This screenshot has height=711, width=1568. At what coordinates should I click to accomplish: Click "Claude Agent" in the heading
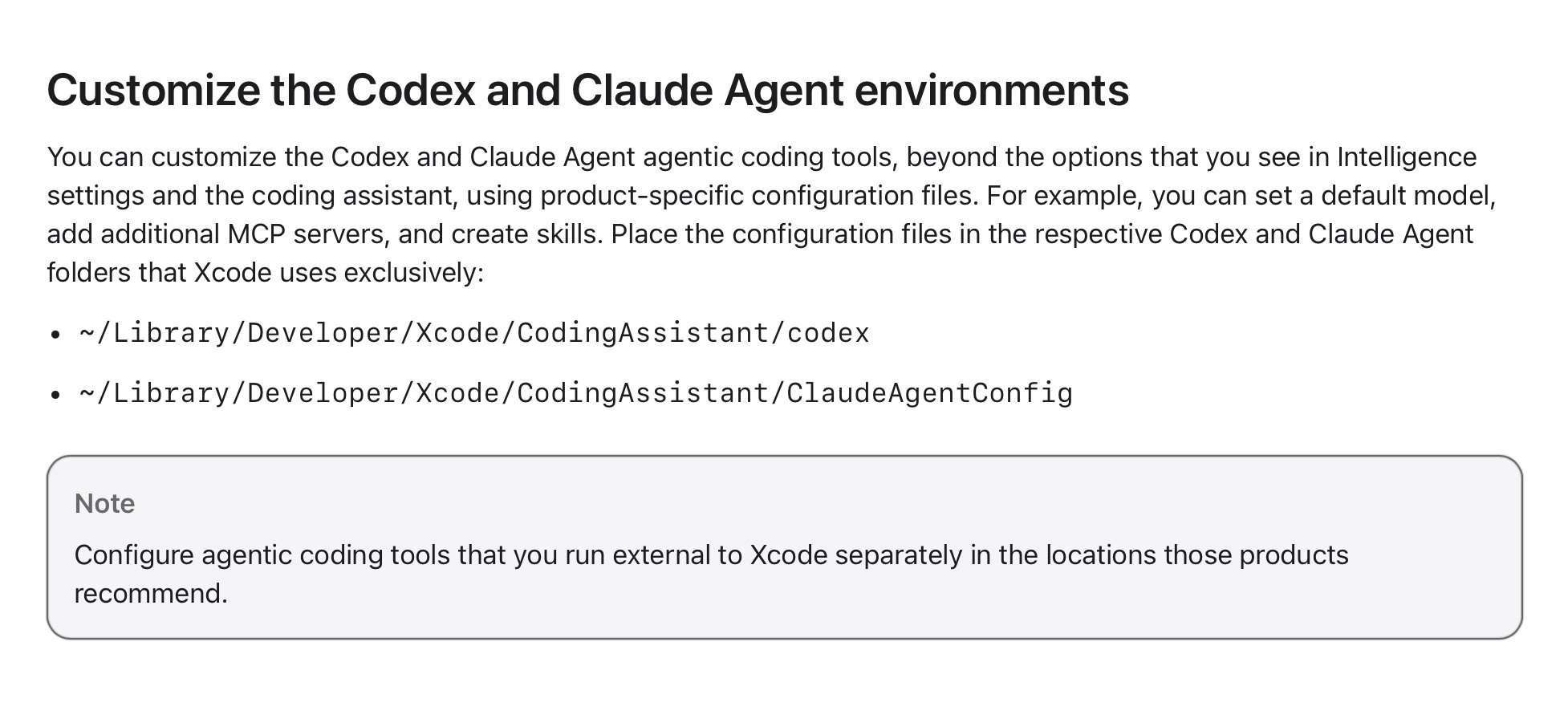point(707,90)
